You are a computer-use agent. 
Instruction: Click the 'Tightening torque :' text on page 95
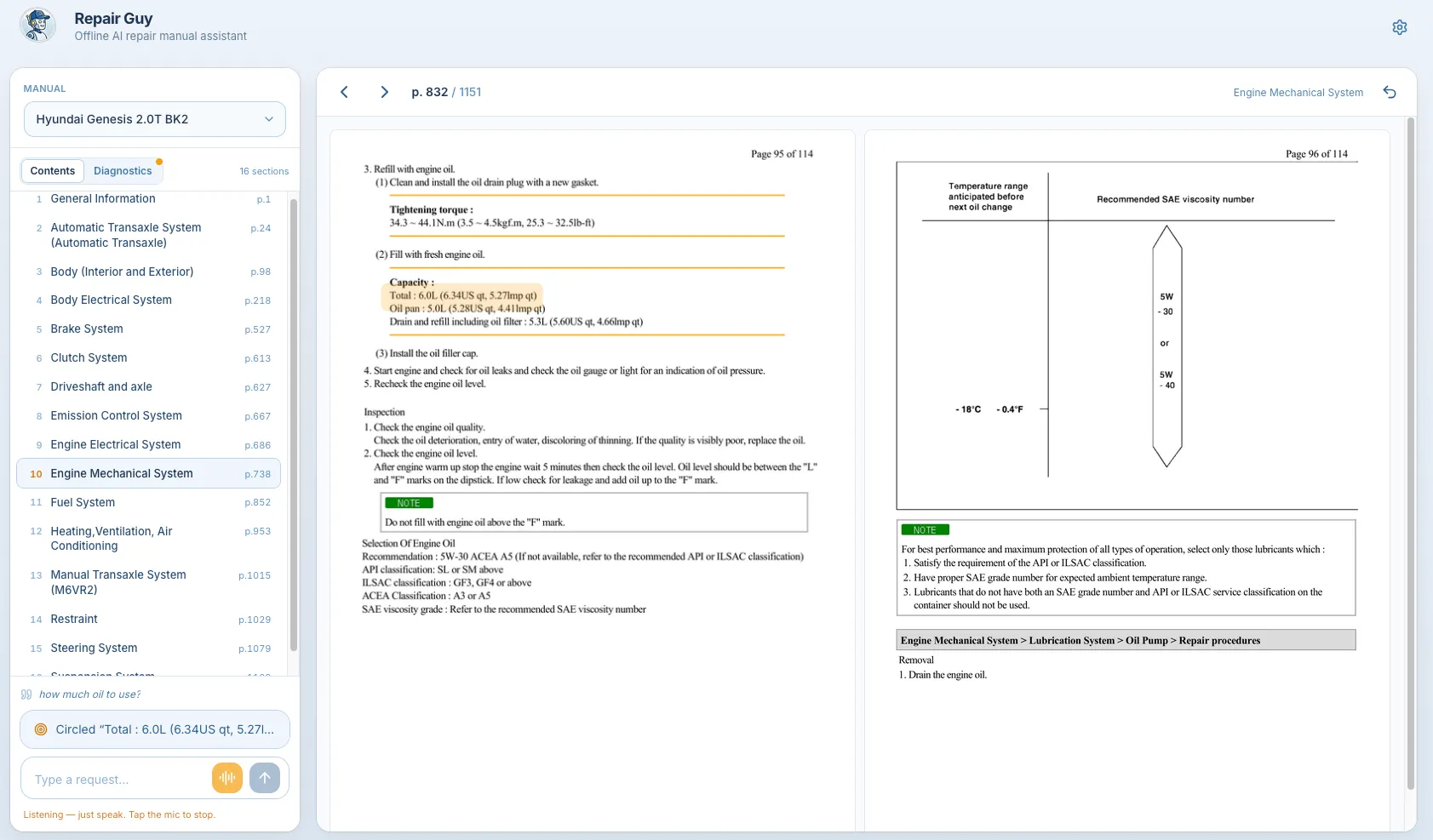tap(431, 209)
